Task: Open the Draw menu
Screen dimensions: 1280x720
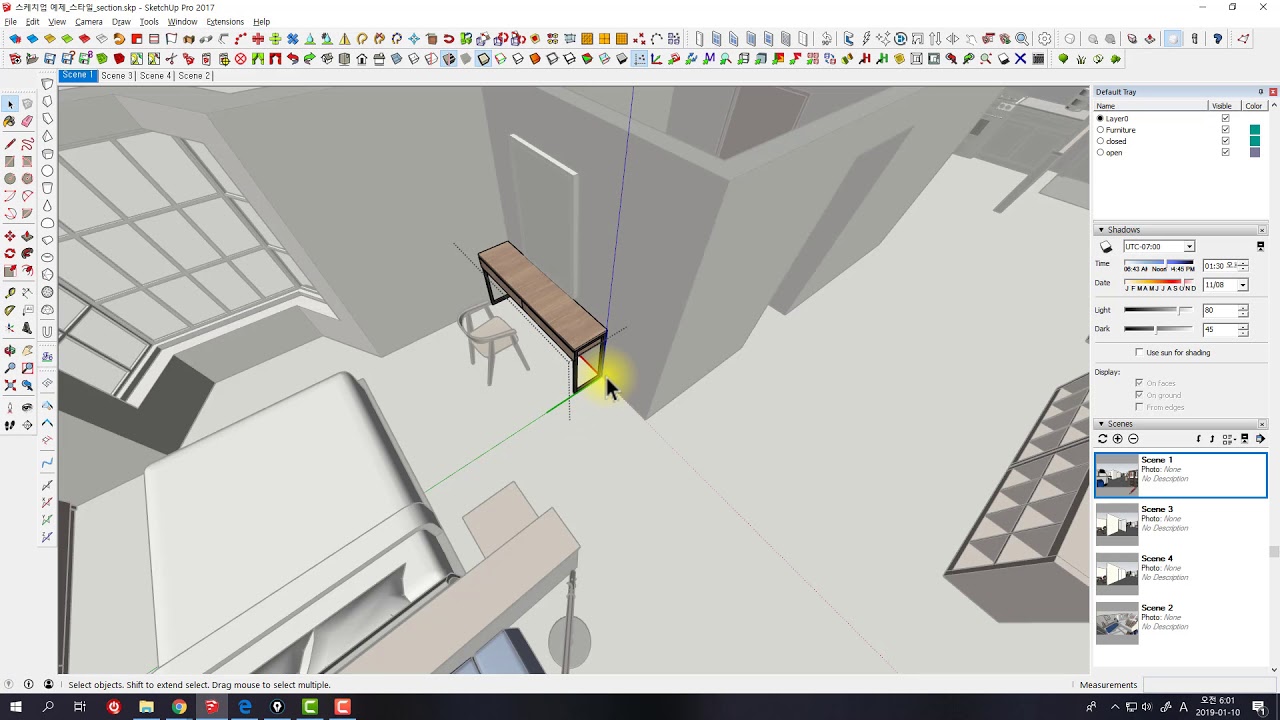Action: [121, 22]
